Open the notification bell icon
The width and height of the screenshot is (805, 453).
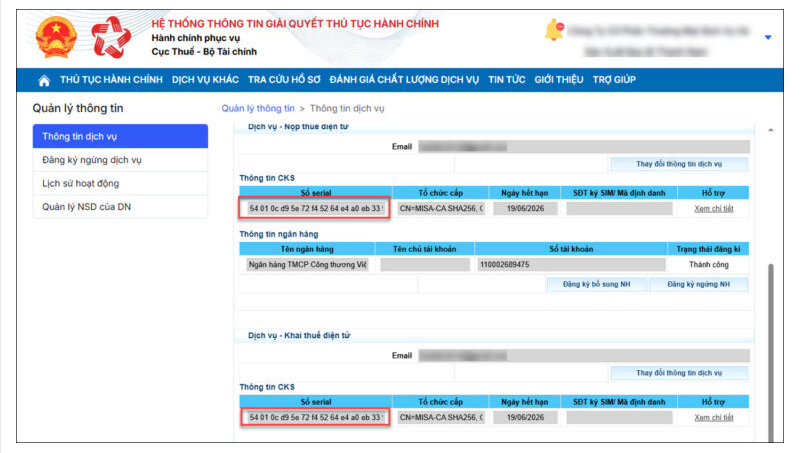pos(553,31)
